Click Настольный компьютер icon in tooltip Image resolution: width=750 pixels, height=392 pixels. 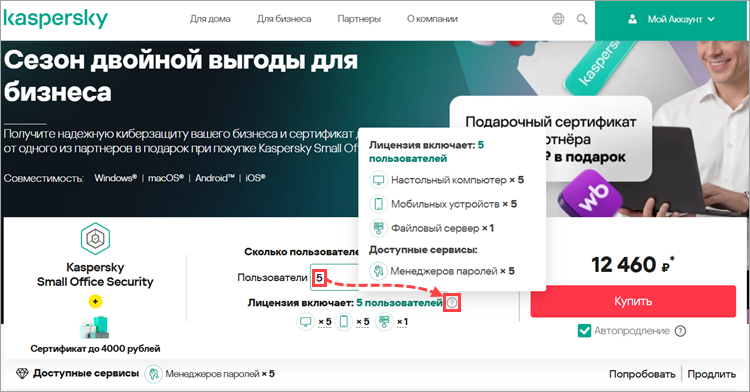click(x=378, y=180)
